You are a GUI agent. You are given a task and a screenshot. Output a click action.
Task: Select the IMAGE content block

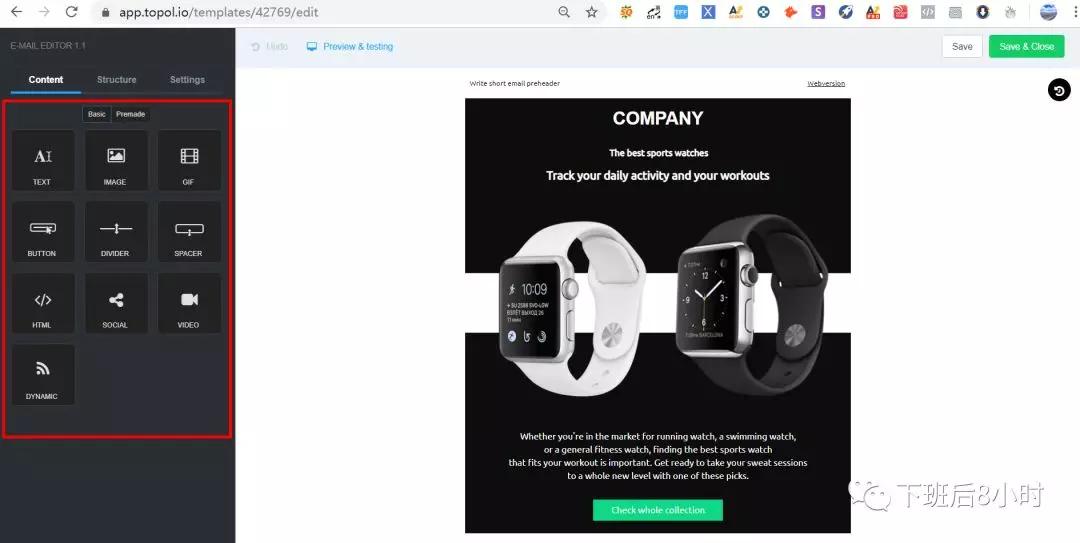click(116, 161)
